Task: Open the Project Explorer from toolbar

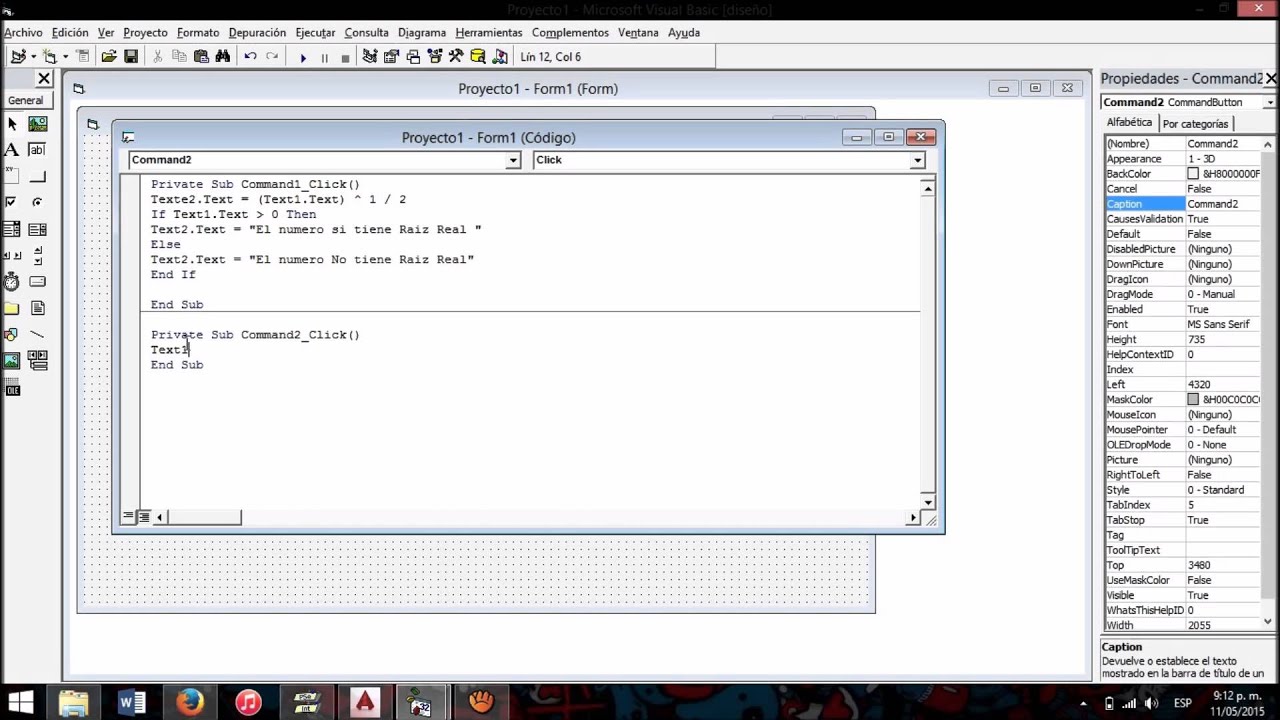Action: tap(370, 57)
